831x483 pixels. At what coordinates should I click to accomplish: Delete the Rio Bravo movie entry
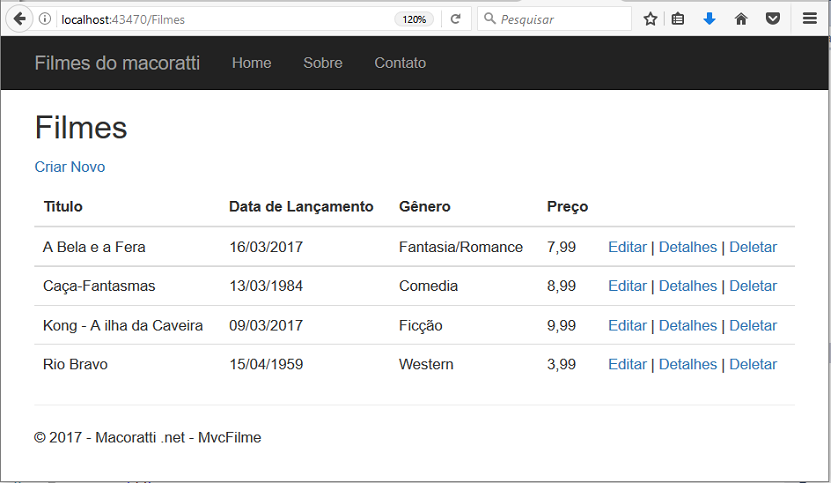point(753,364)
